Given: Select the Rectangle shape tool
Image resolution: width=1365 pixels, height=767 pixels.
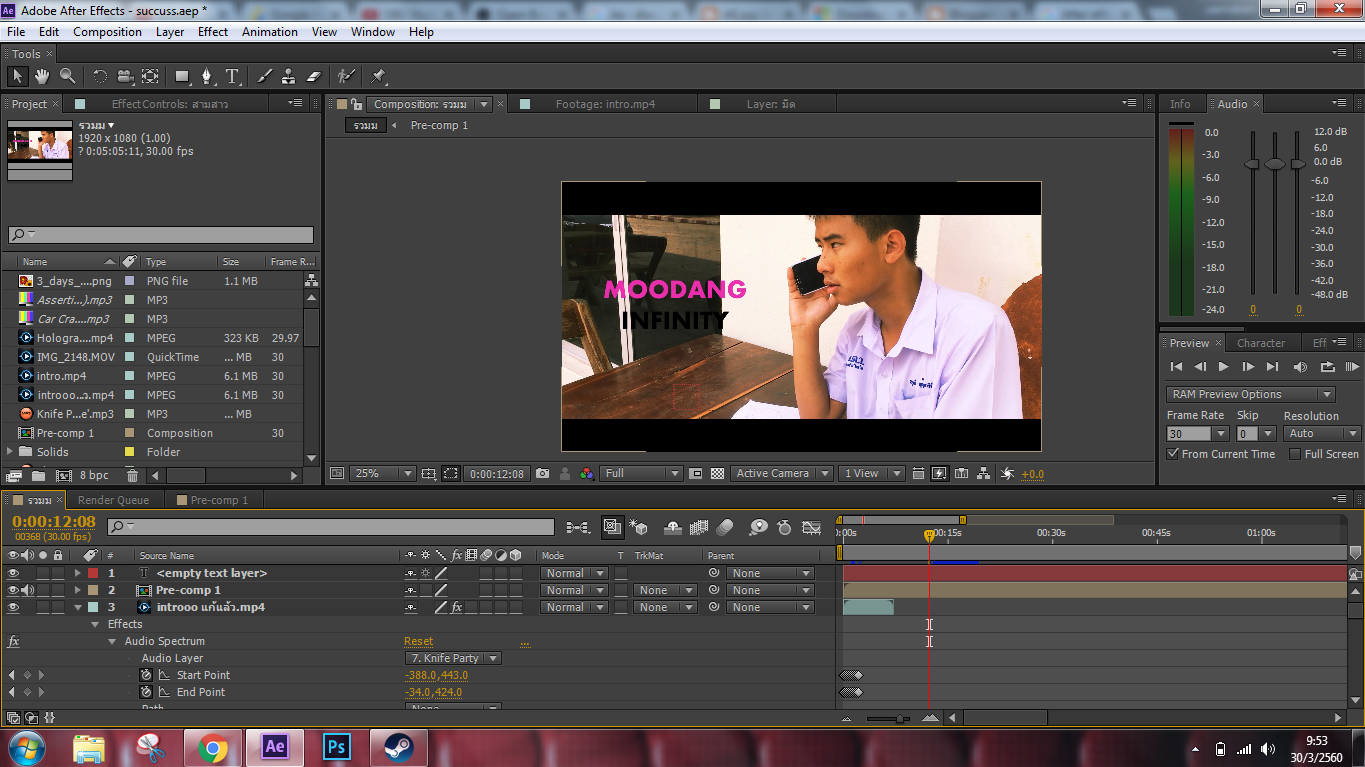Looking at the screenshot, I should (182, 76).
